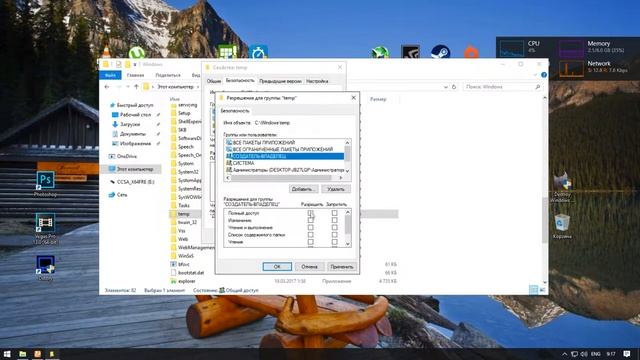Image resolution: width=640 pixels, height=360 pixels.
Task: Tick Allow checkbox for Список содержимого папки
Action: [310, 235]
